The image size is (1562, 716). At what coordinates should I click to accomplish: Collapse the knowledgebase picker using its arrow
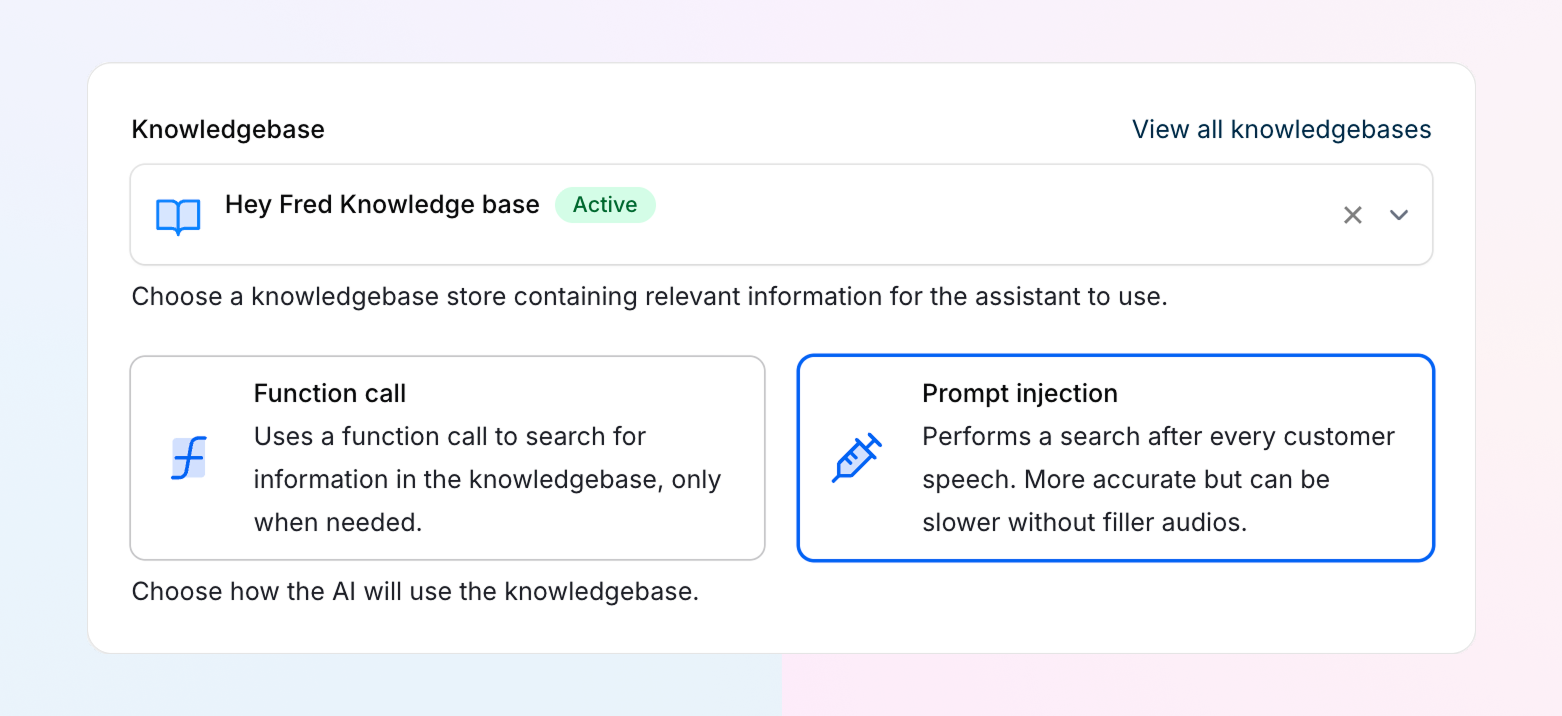tap(1399, 214)
